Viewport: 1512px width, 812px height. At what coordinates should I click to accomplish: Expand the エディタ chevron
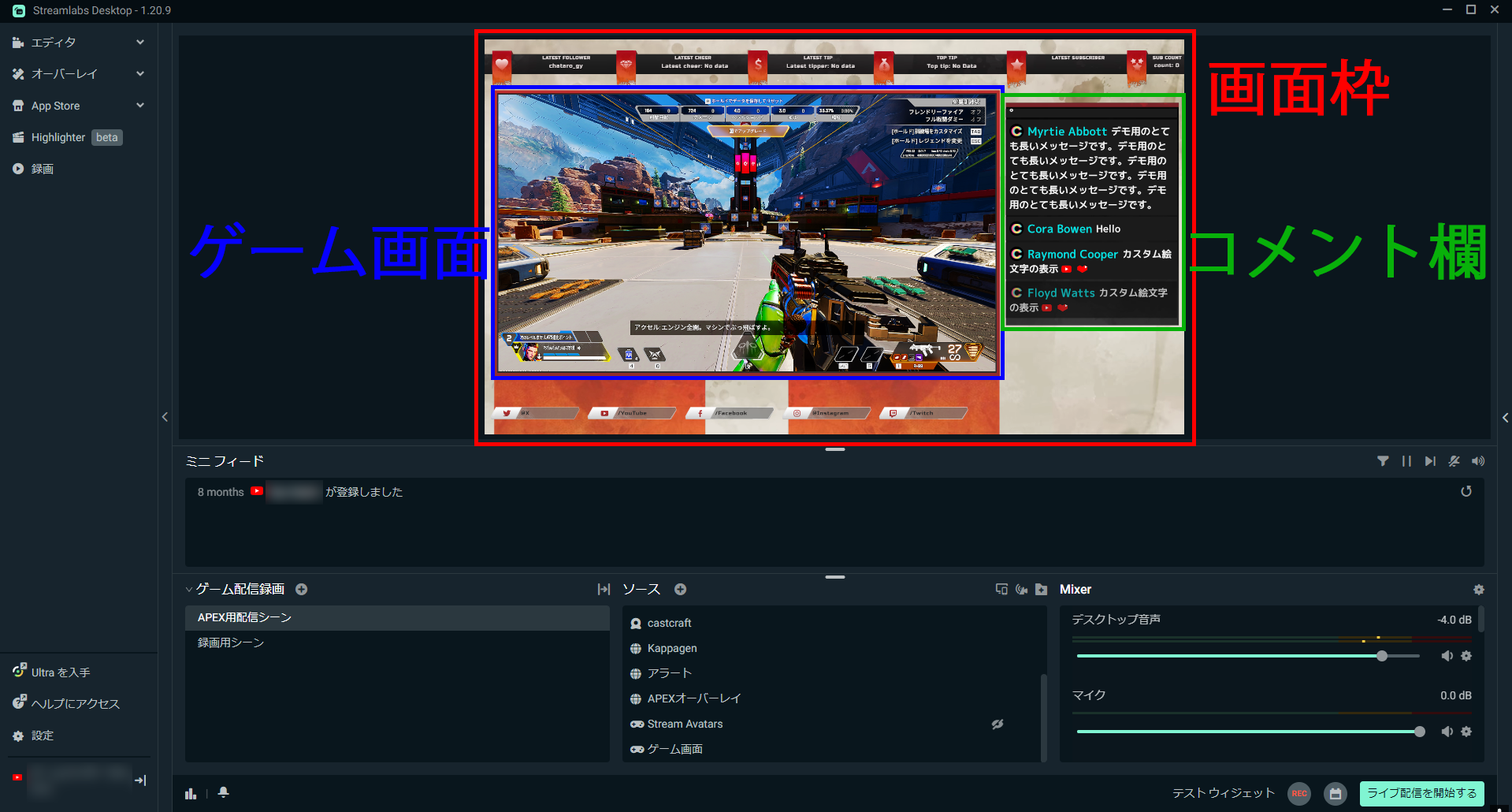(x=140, y=43)
